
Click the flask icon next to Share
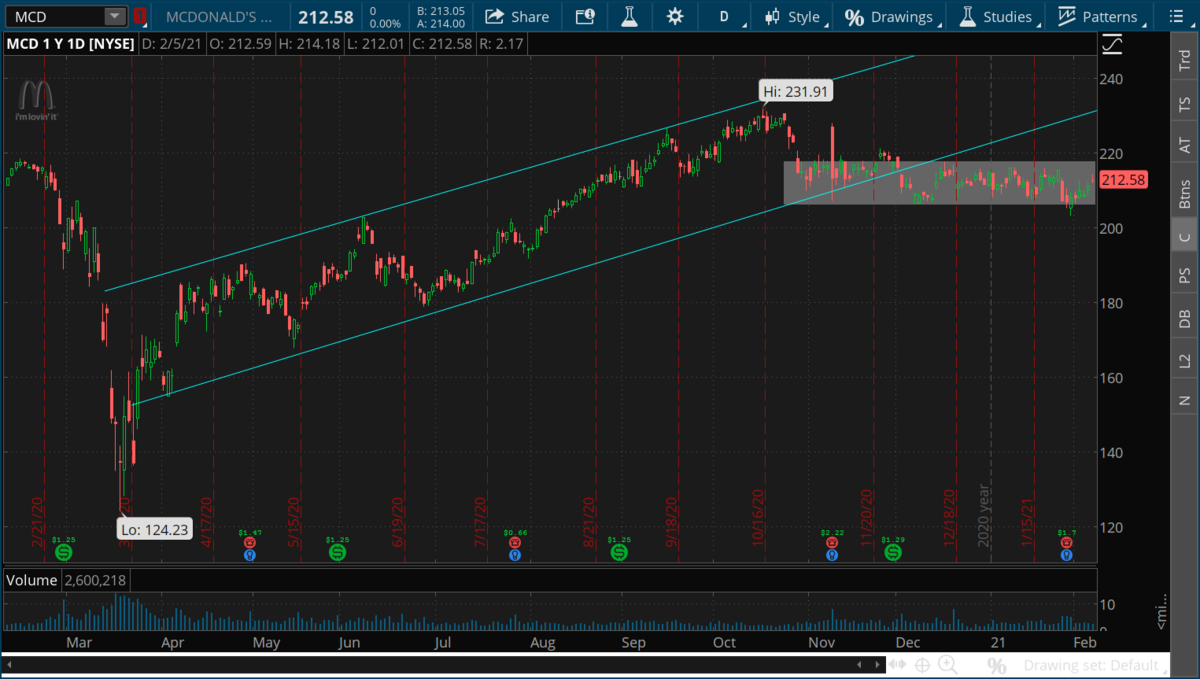(629, 16)
